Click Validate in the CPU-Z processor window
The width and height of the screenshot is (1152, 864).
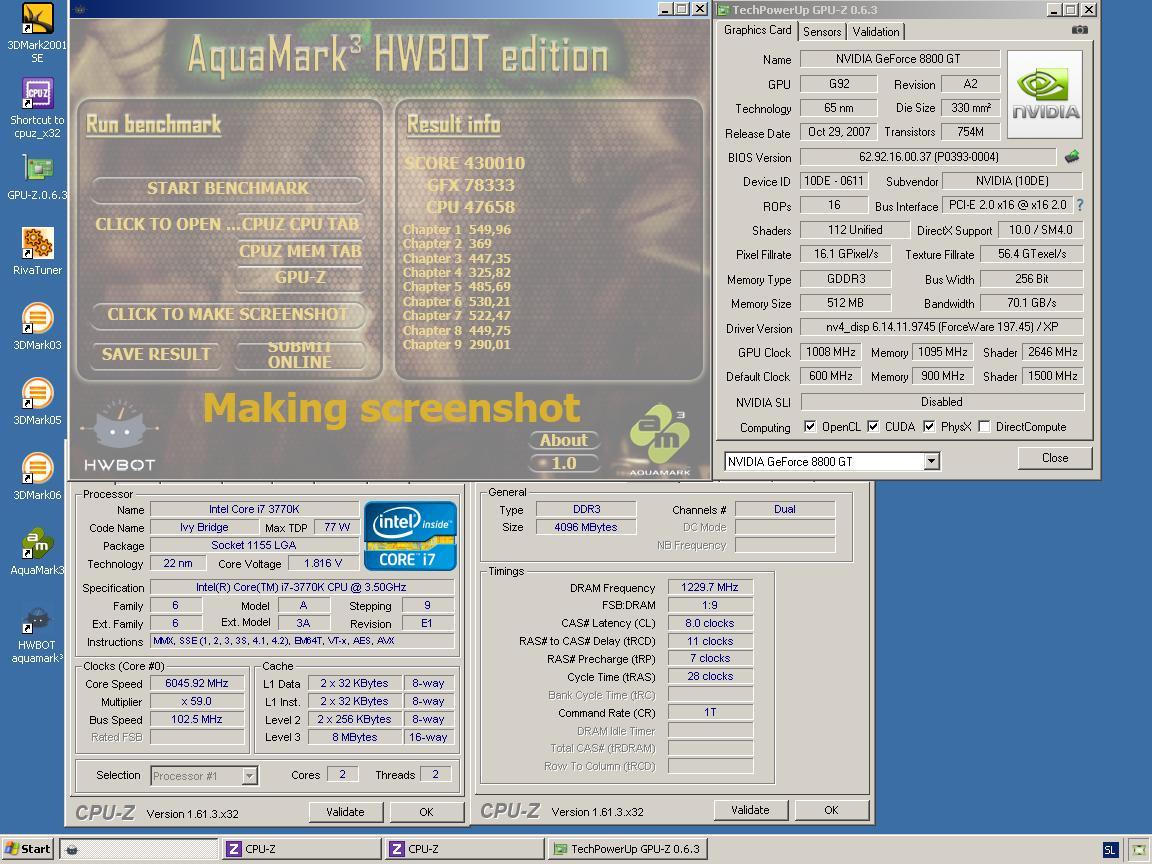(345, 812)
